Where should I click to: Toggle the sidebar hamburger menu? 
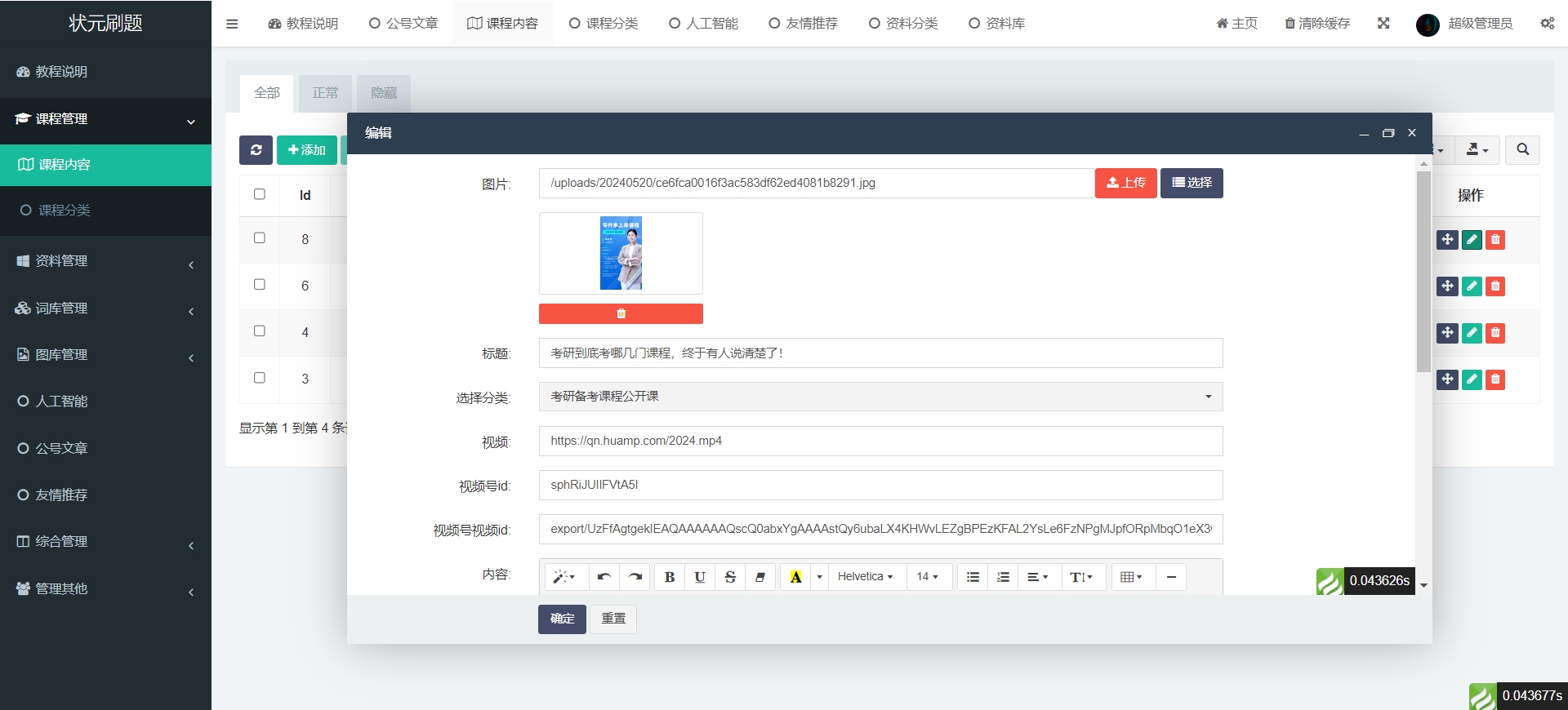[x=232, y=24]
